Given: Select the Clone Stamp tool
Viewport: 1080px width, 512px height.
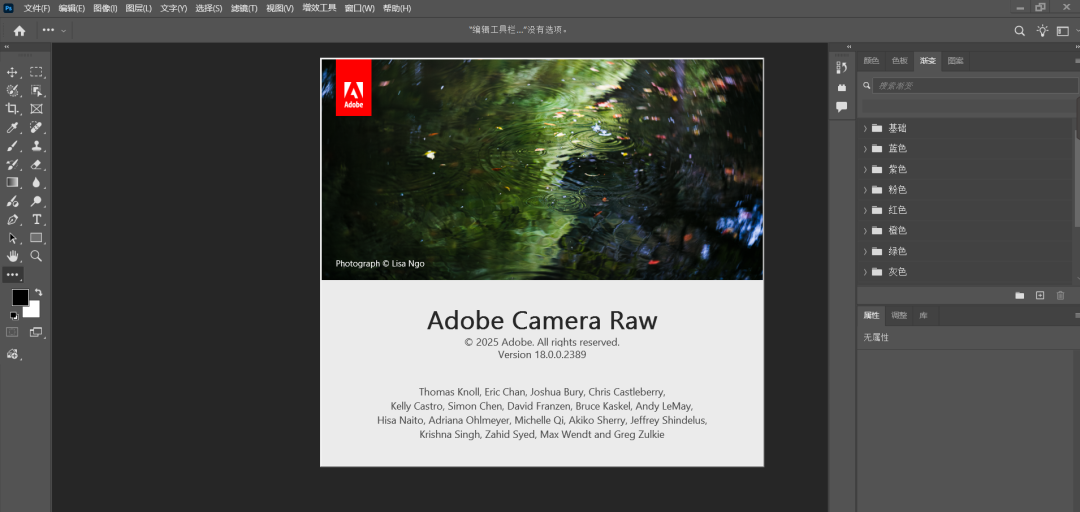Looking at the screenshot, I should point(36,146).
